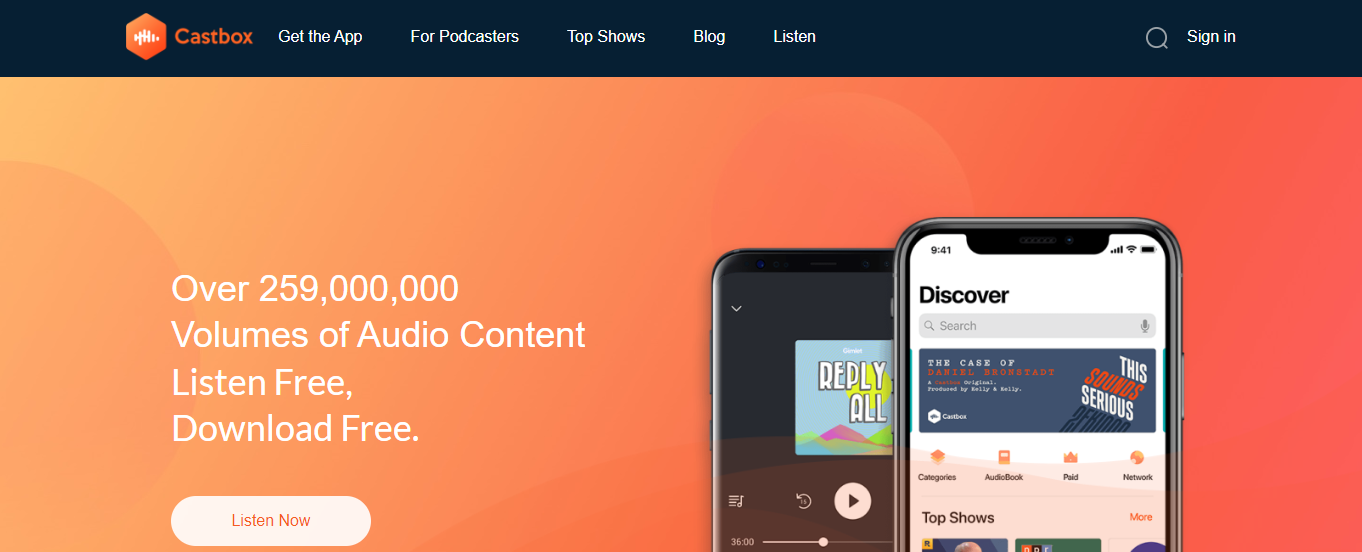Screen dimensions: 1362x552
Task: Go to For Podcasters page
Action: 465,37
